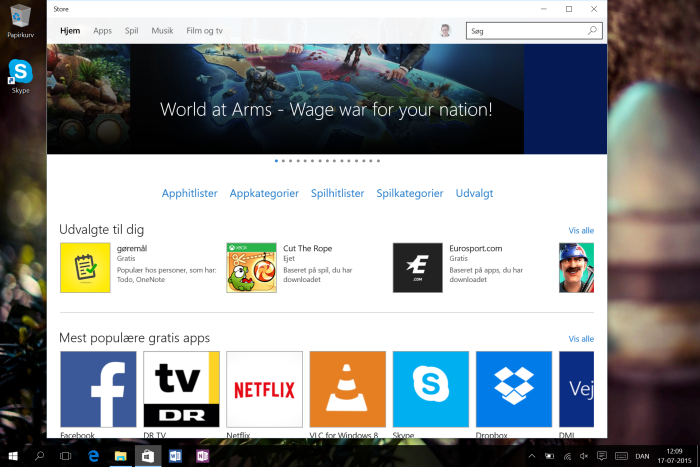This screenshot has height=467, width=700.
Task: Open the Film og tv tab
Action: 204,31
